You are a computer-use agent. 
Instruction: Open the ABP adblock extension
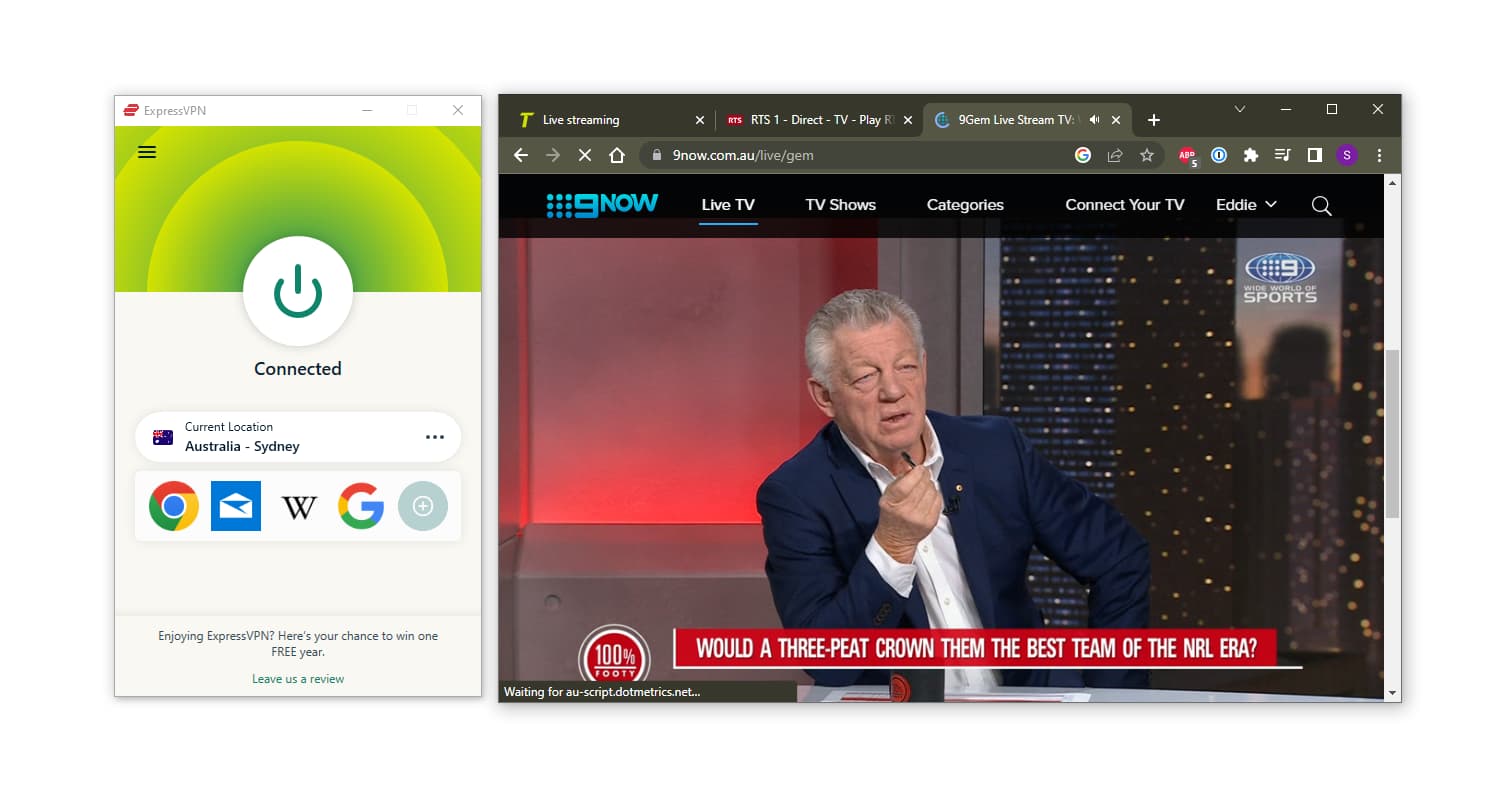1187,155
